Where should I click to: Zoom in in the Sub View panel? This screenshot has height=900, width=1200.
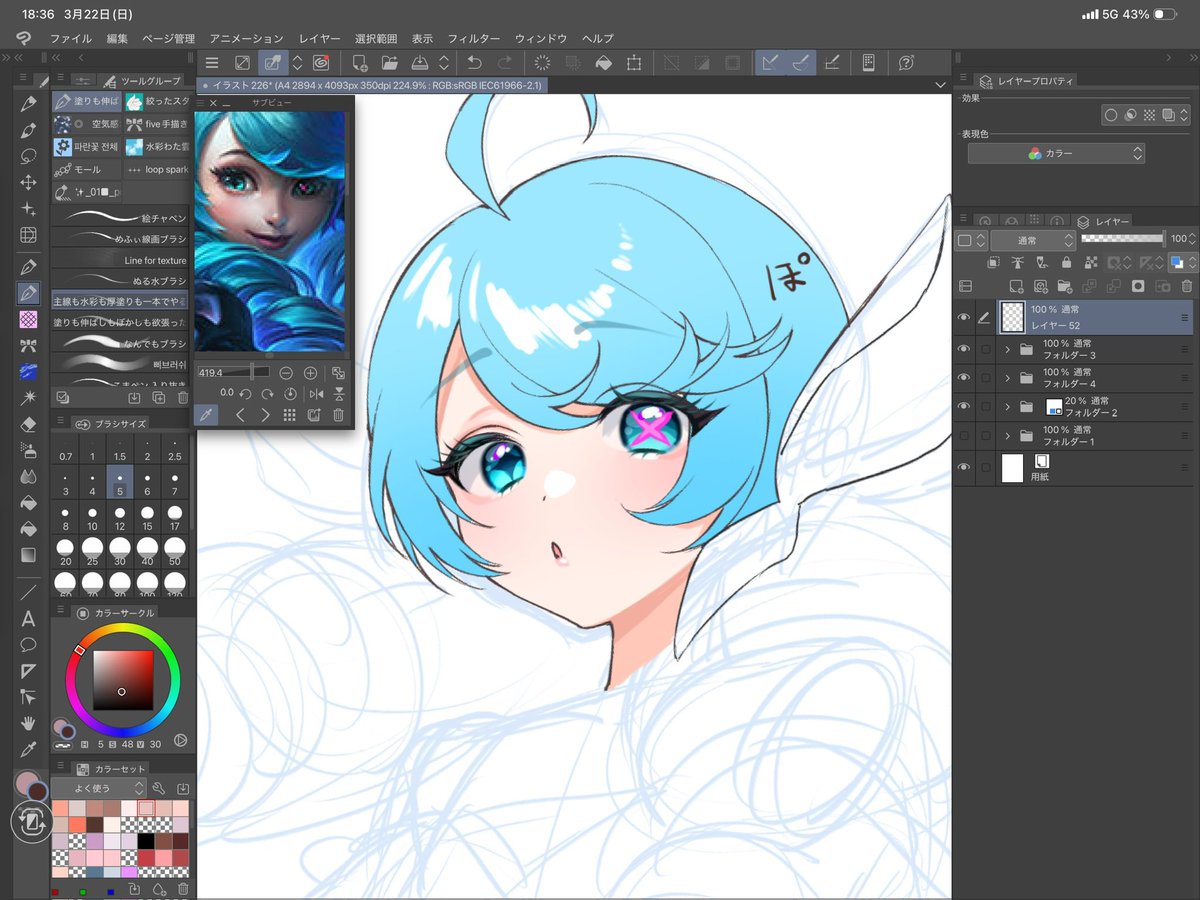point(311,372)
